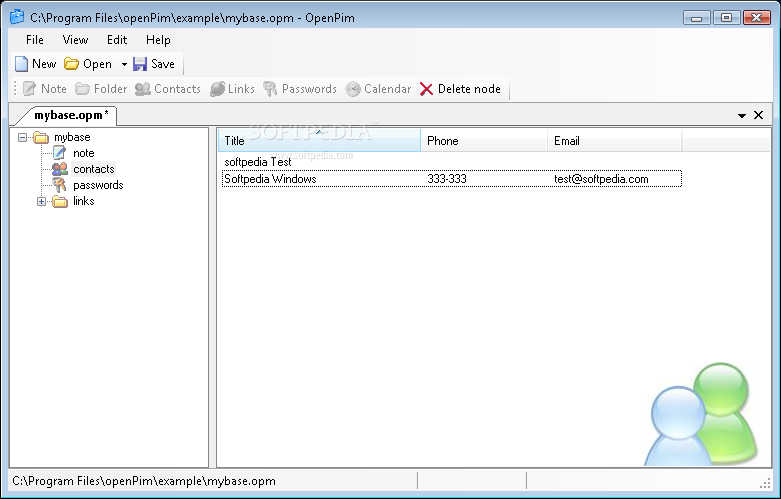The width and height of the screenshot is (781, 499).
Task: Click the toolbar drag grip handle
Action: pyautogui.click(x=15, y=89)
